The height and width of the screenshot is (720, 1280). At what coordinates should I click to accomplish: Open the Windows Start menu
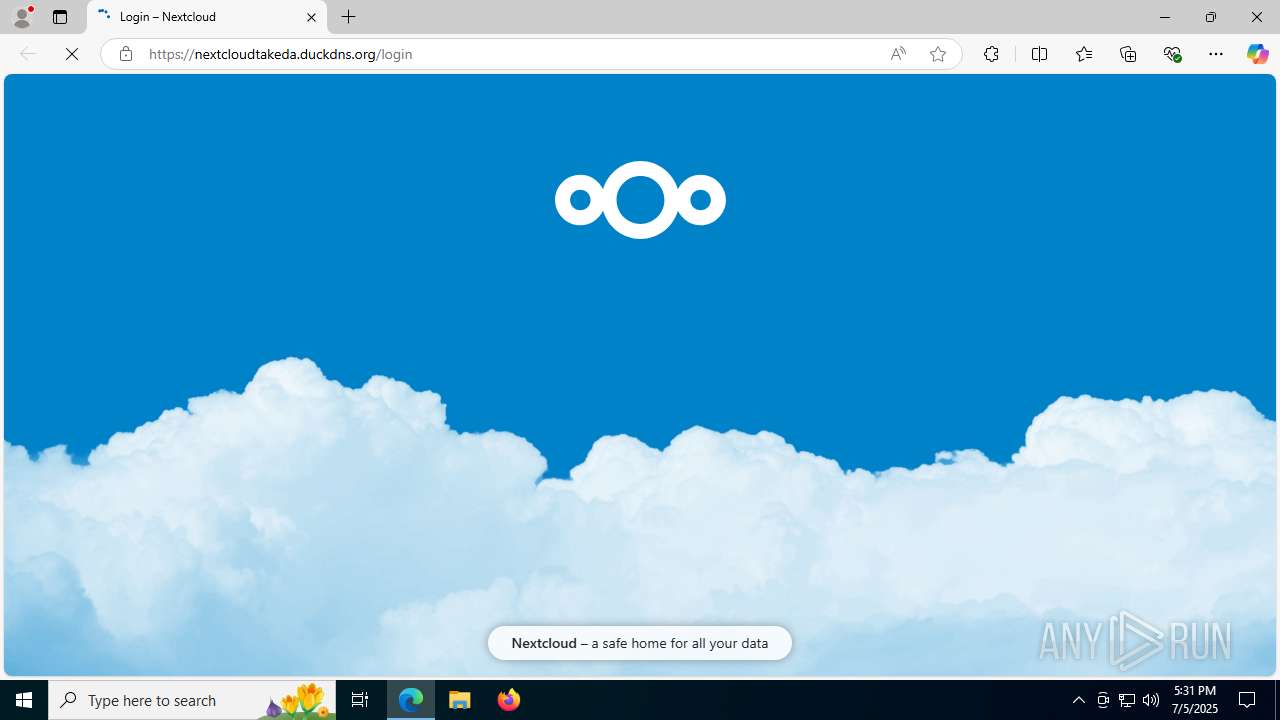point(24,700)
